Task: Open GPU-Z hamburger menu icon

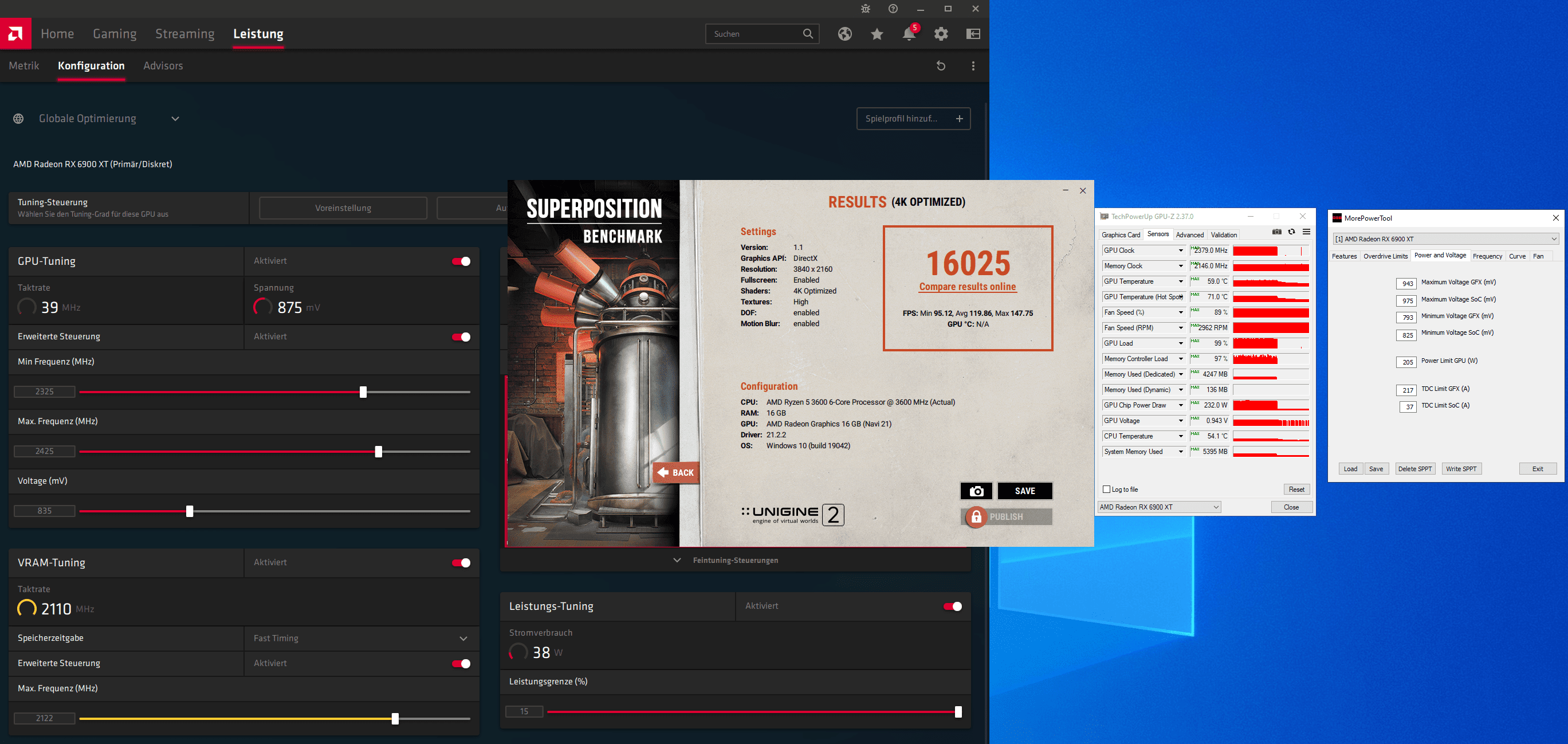Action: 1306,232
